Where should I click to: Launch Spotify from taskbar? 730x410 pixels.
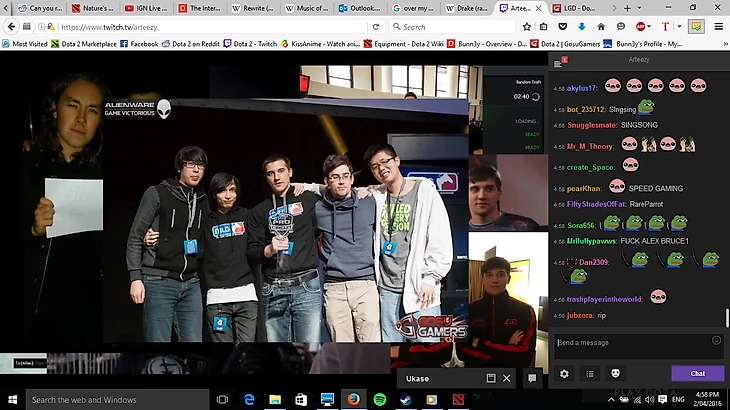[380, 399]
